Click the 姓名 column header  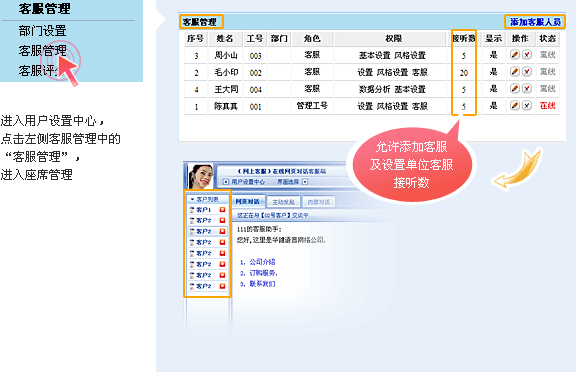point(225,38)
